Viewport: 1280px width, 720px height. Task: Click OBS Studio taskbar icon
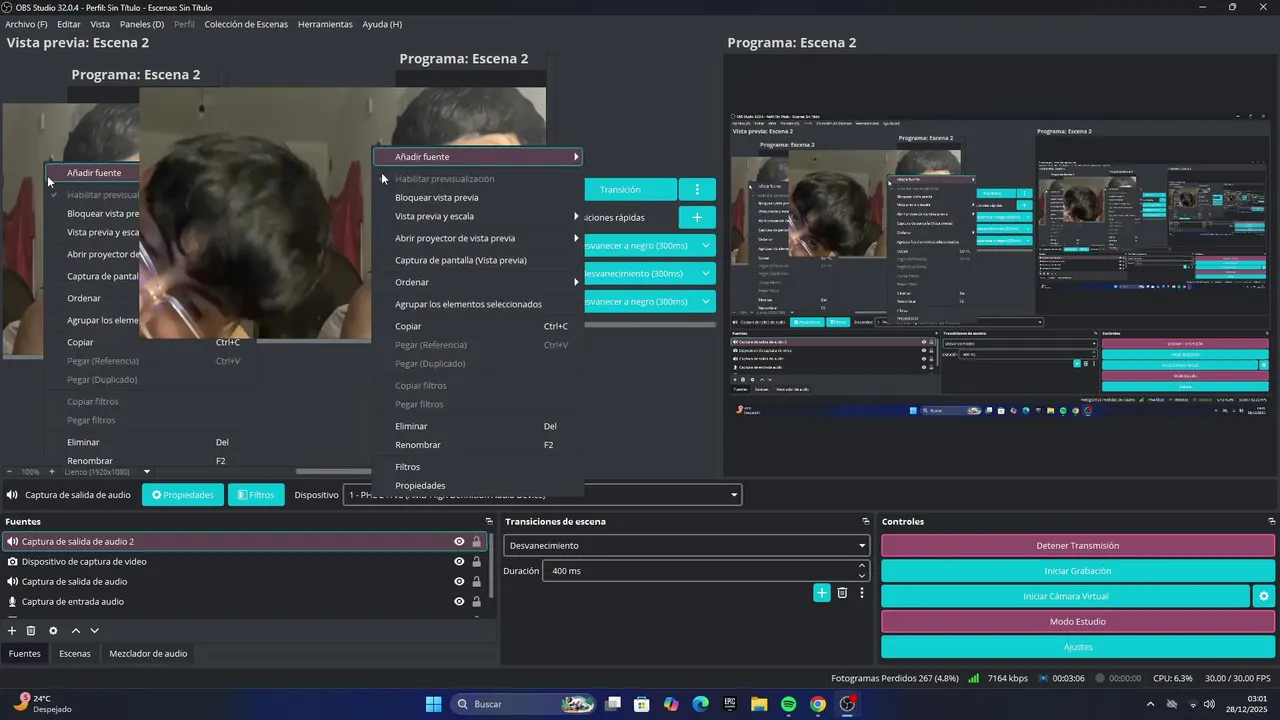point(848,704)
